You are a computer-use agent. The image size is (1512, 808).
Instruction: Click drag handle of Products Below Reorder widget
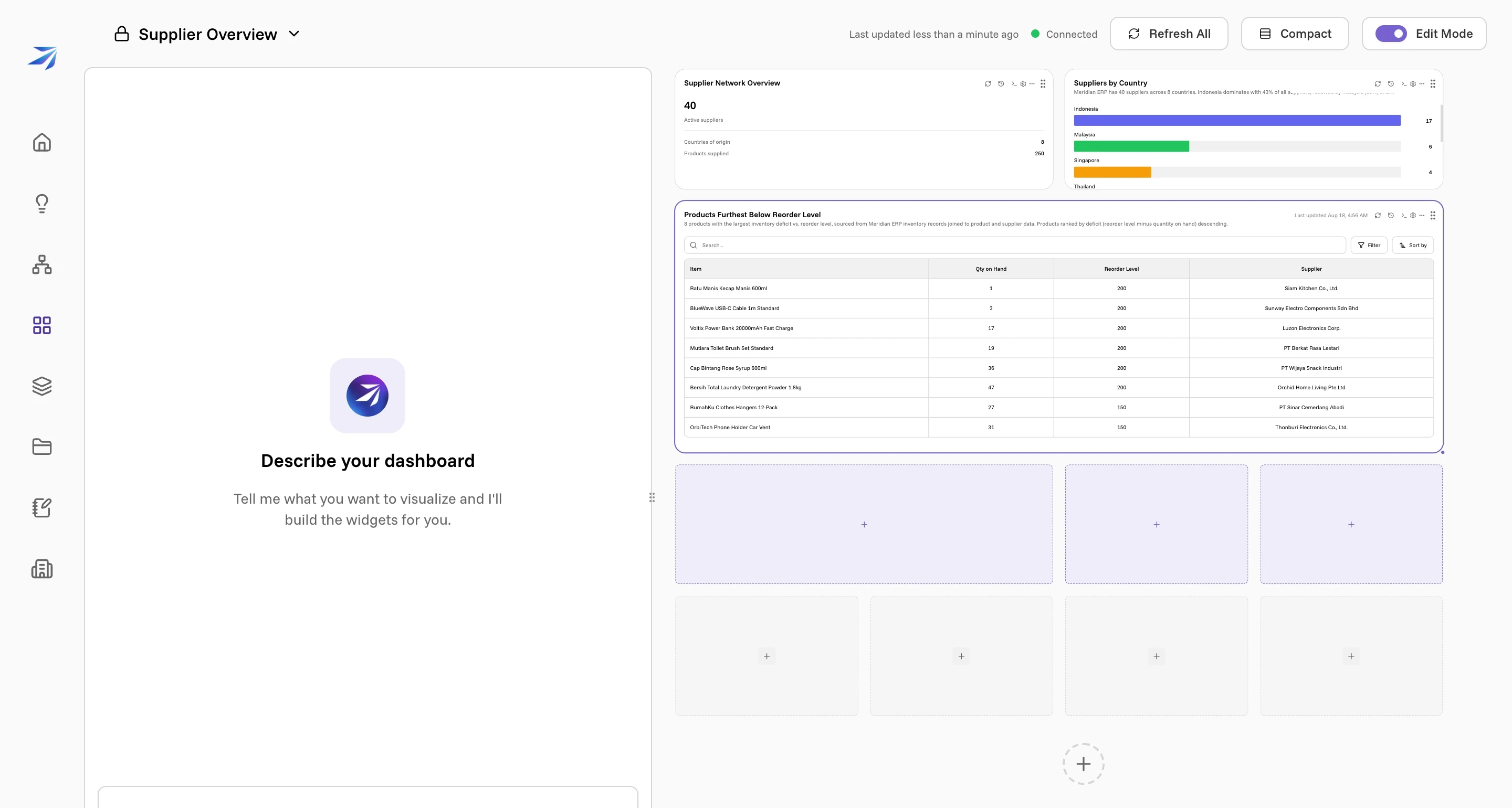(x=1433, y=215)
